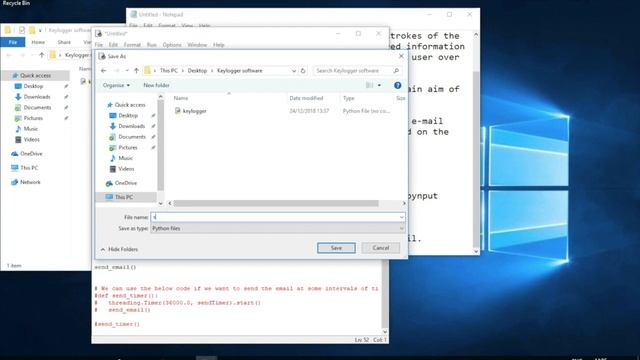The width and height of the screenshot is (640, 360).
Task: Click the Share tab in File Explorer
Action: (64, 42)
